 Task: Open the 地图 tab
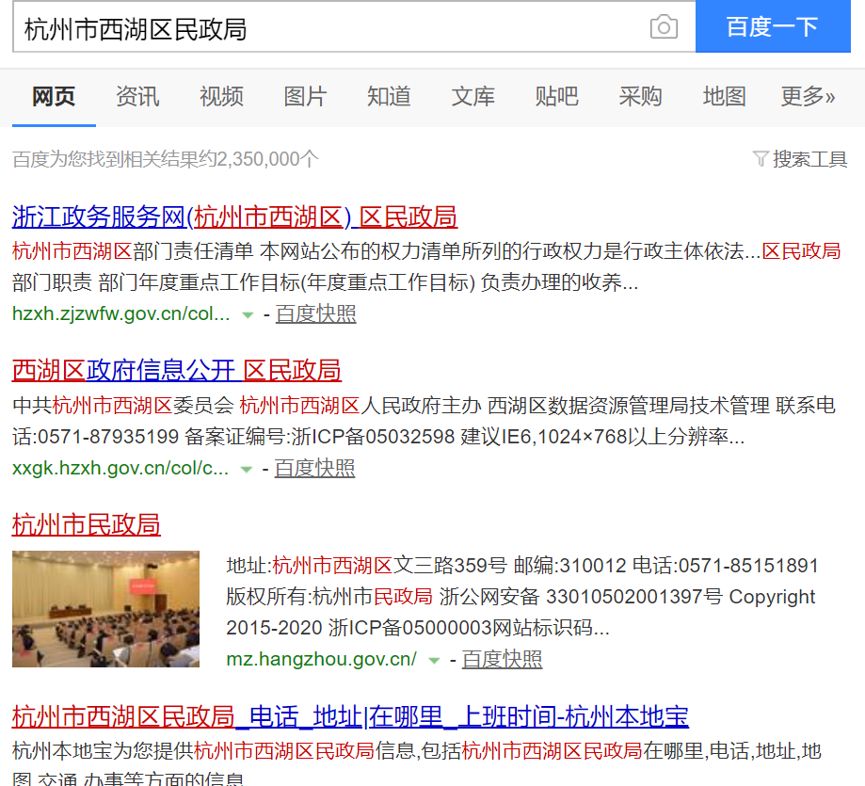(724, 96)
